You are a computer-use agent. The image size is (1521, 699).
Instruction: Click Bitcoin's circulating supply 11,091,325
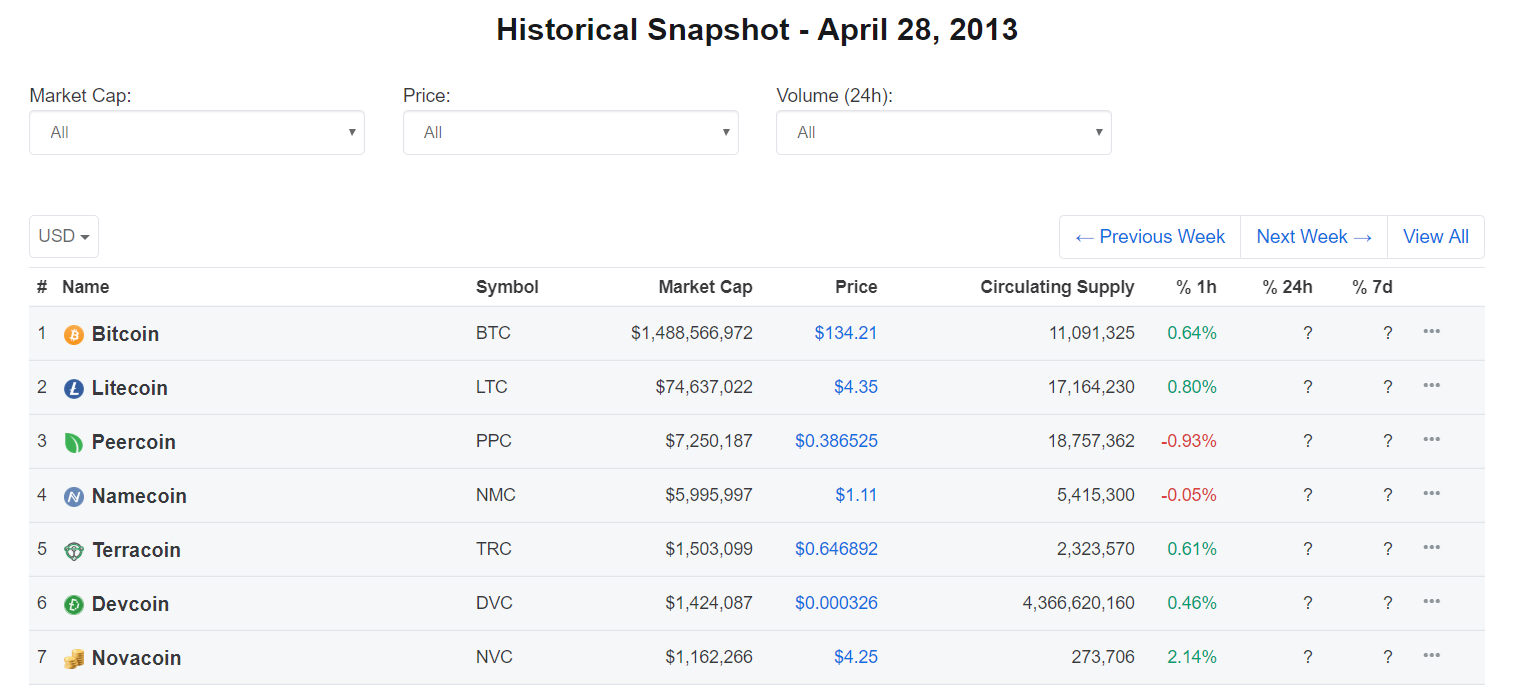coord(1092,333)
